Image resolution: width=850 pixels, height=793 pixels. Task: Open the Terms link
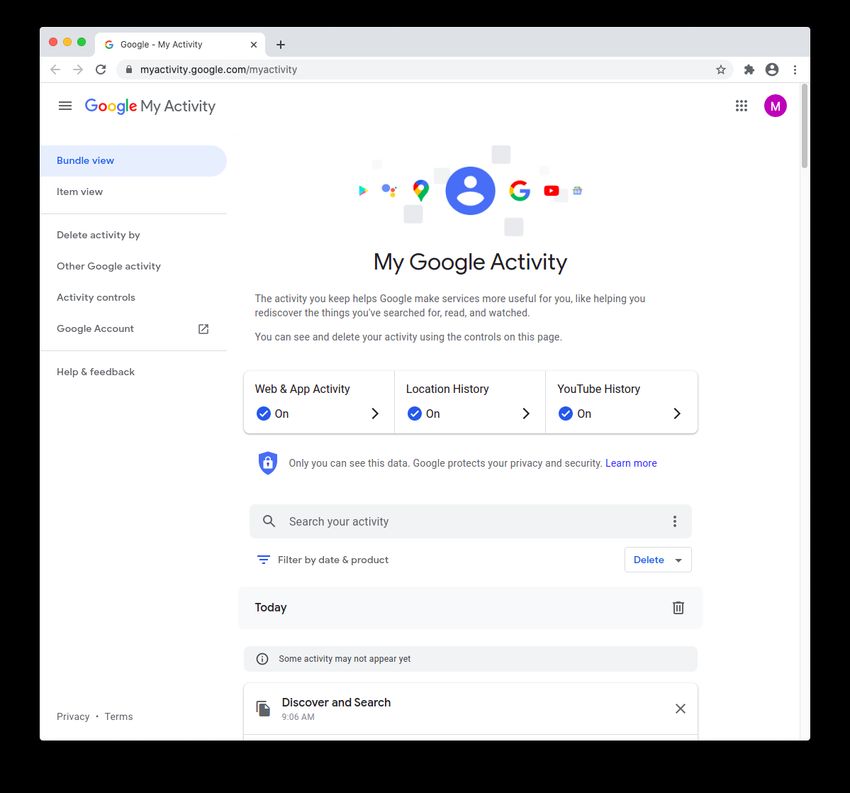(119, 717)
